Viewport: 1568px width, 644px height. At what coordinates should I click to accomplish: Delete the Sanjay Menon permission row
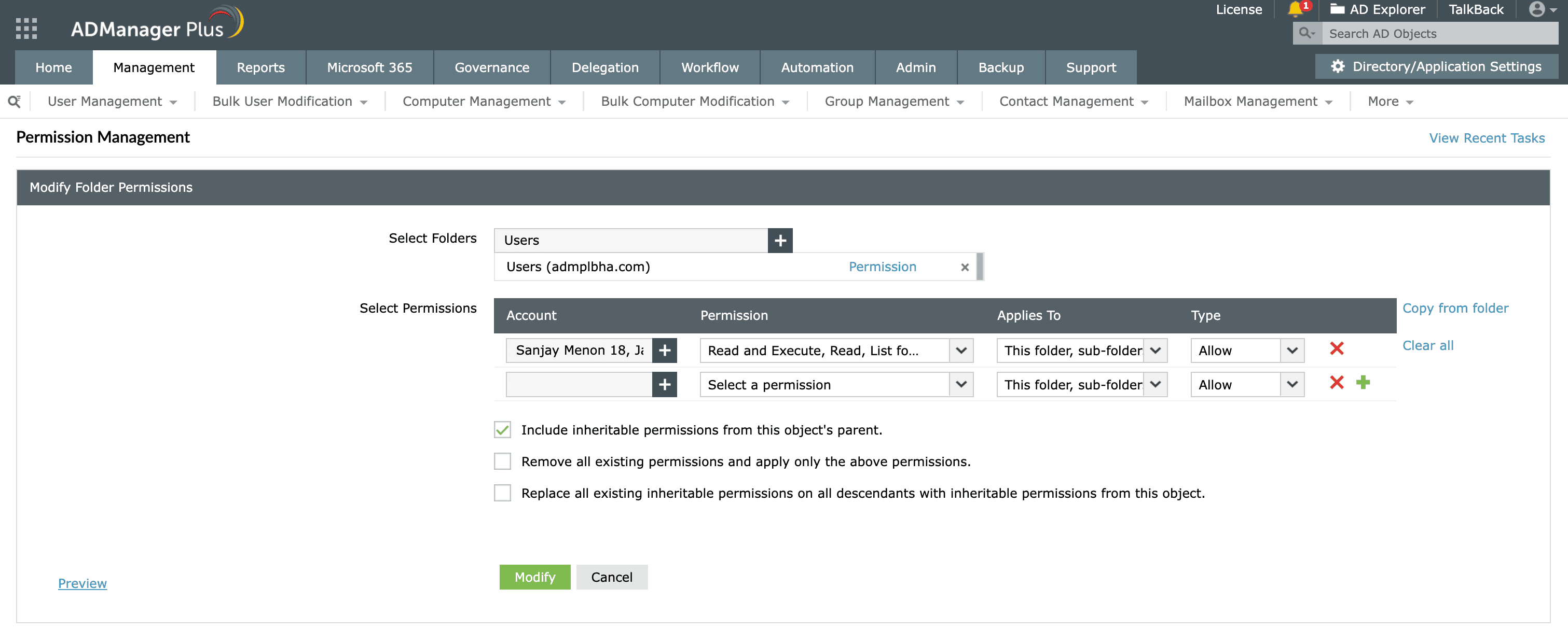pyautogui.click(x=1336, y=348)
